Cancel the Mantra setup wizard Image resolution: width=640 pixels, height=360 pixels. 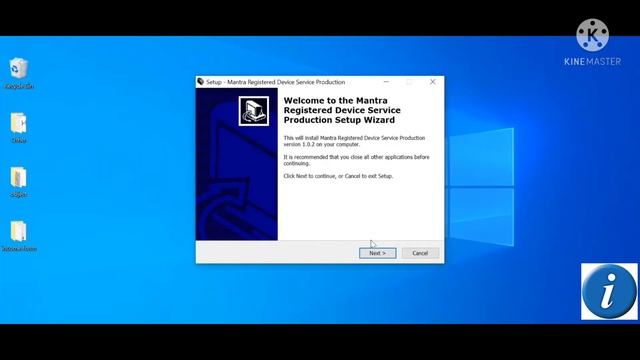coord(420,253)
